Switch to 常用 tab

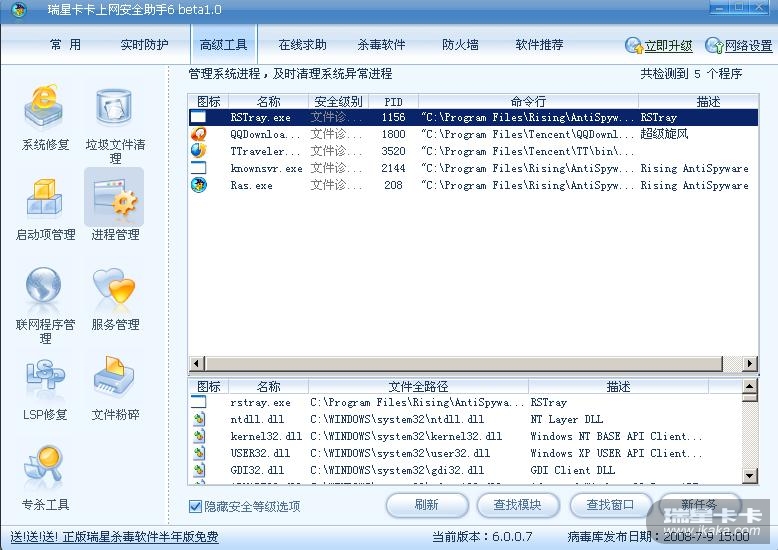pyautogui.click(x=65, y=45)
